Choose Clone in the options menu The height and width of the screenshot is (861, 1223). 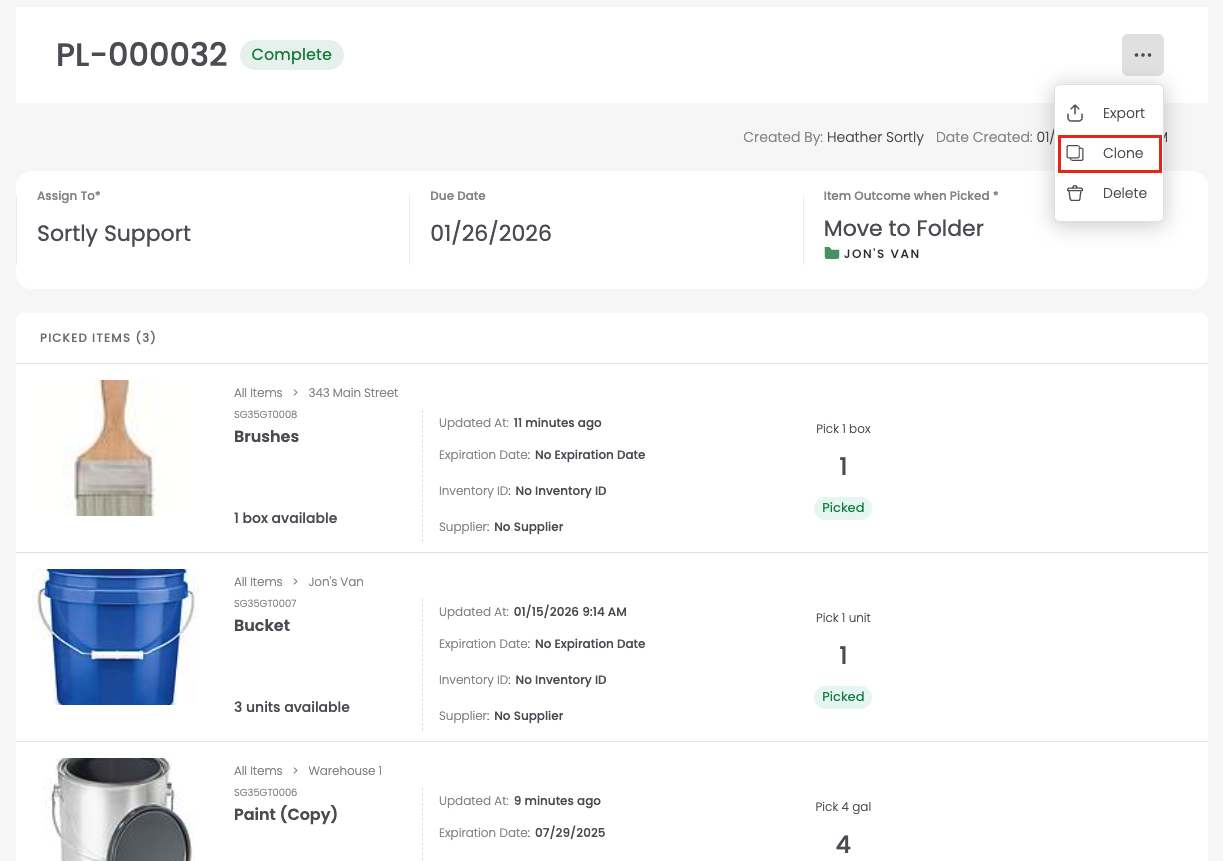(1122, 153)
